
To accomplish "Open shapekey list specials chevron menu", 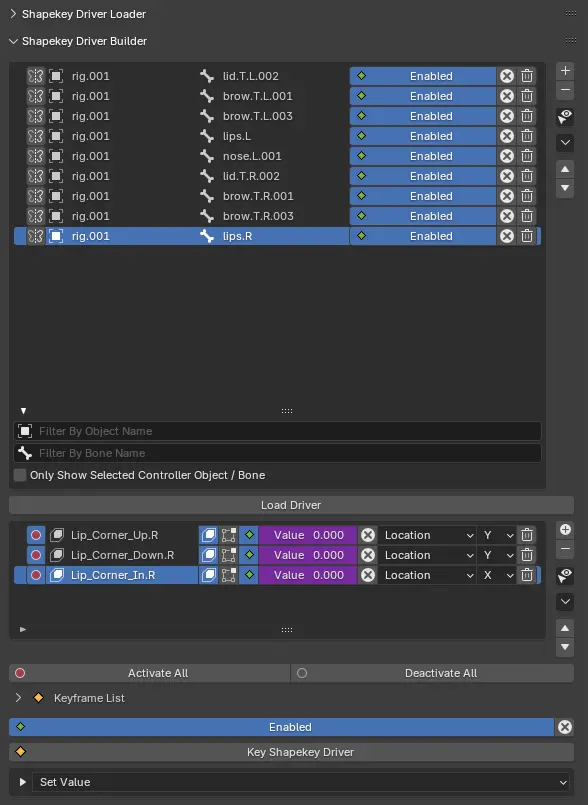I will (x=565, y=601).
